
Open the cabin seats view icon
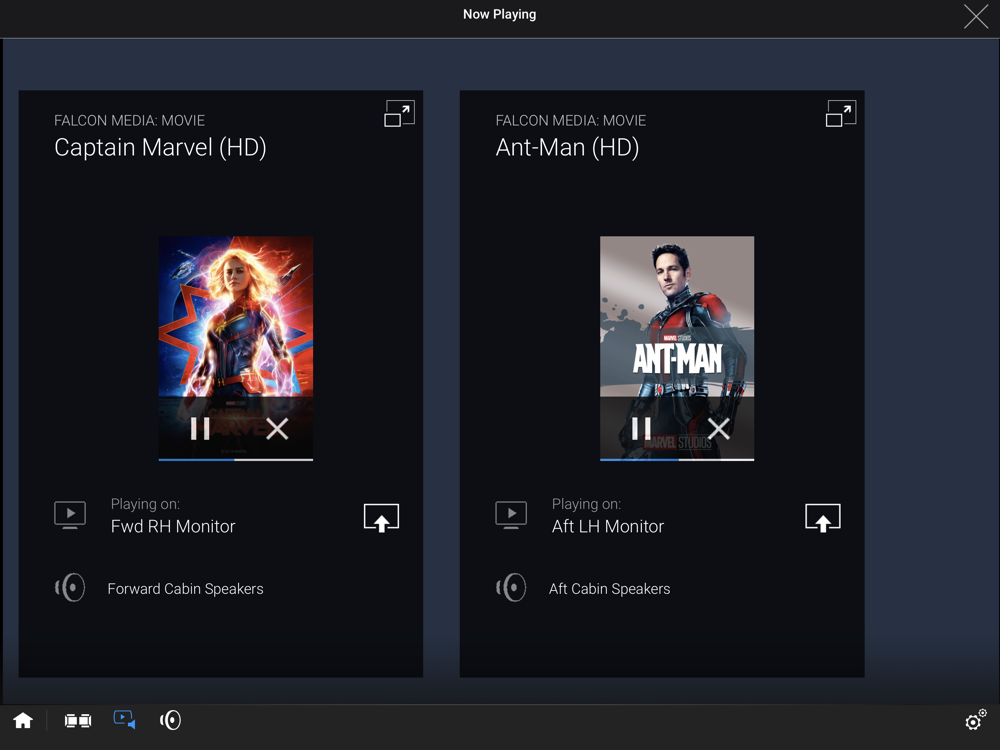point(78,721)
